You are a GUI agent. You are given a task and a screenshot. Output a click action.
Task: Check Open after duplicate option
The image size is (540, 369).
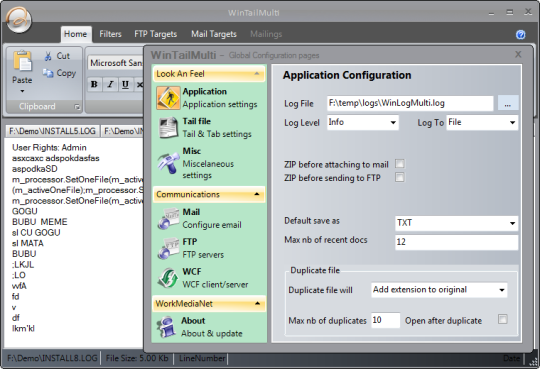(502, 319)
